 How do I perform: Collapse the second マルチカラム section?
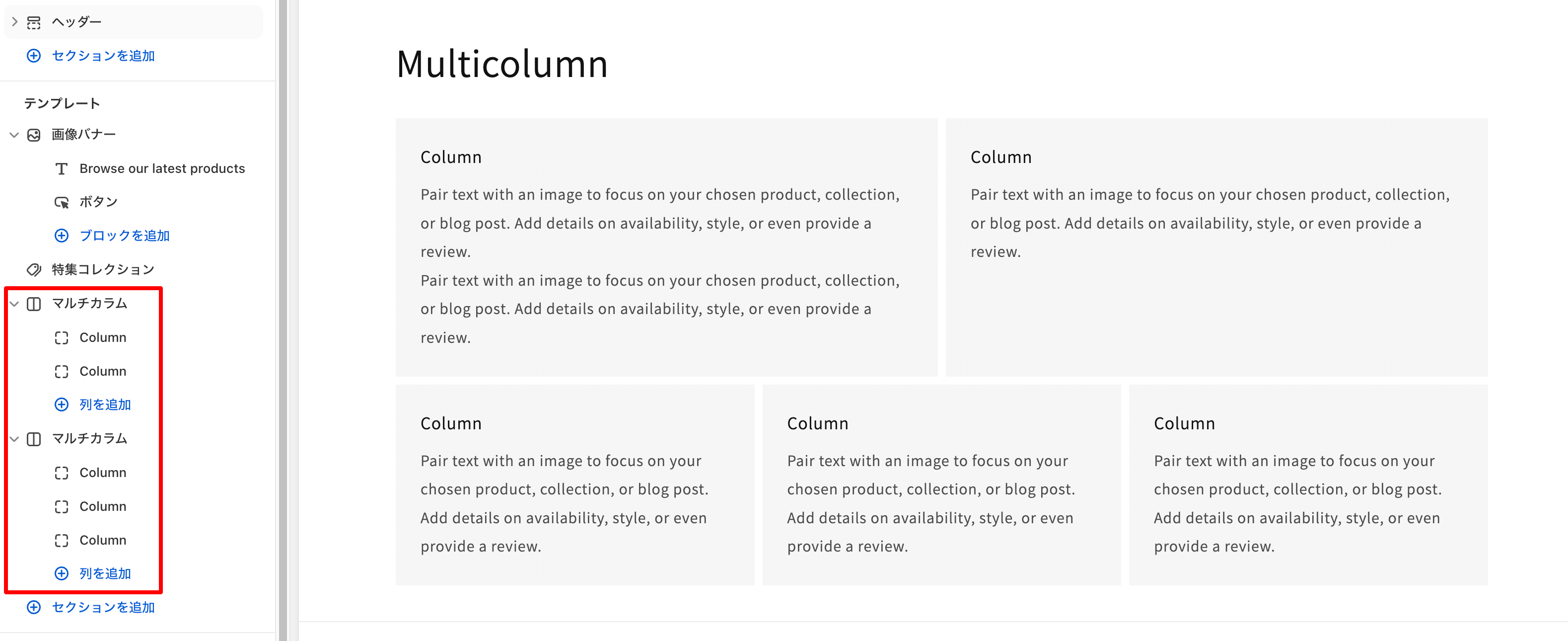click(14, 439)
